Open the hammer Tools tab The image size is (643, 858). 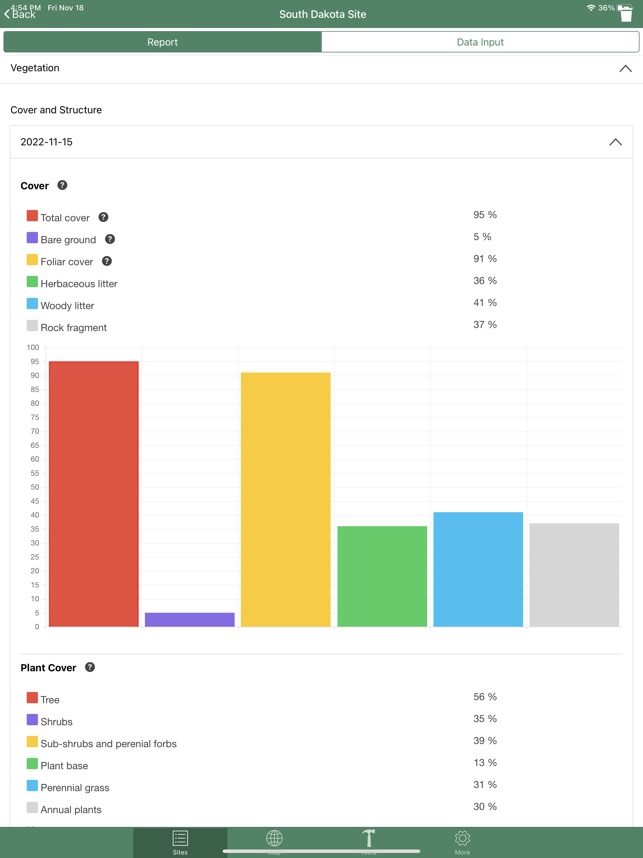tap(368, 841)
